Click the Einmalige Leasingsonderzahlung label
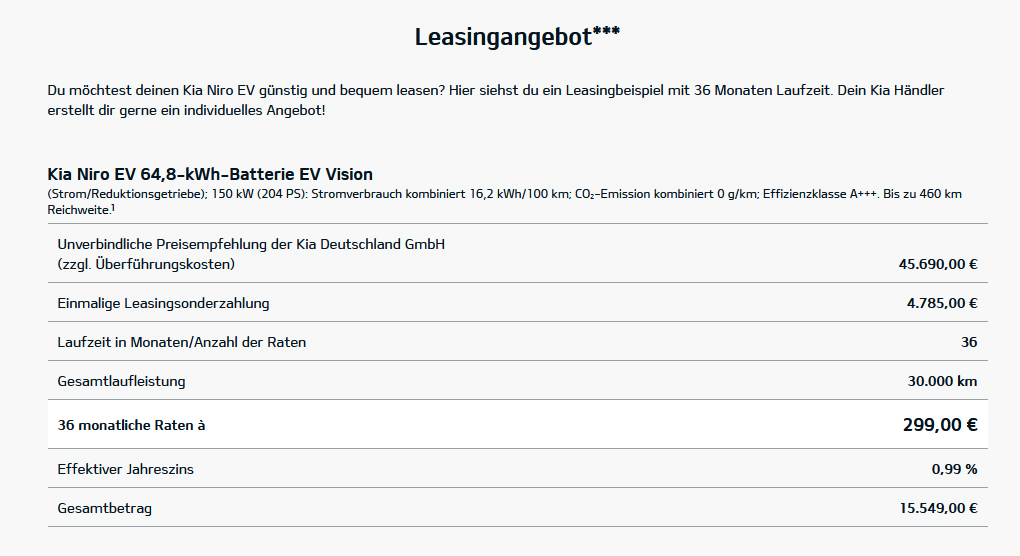Viewport: 1020px width, 556px height. [163, 303]
